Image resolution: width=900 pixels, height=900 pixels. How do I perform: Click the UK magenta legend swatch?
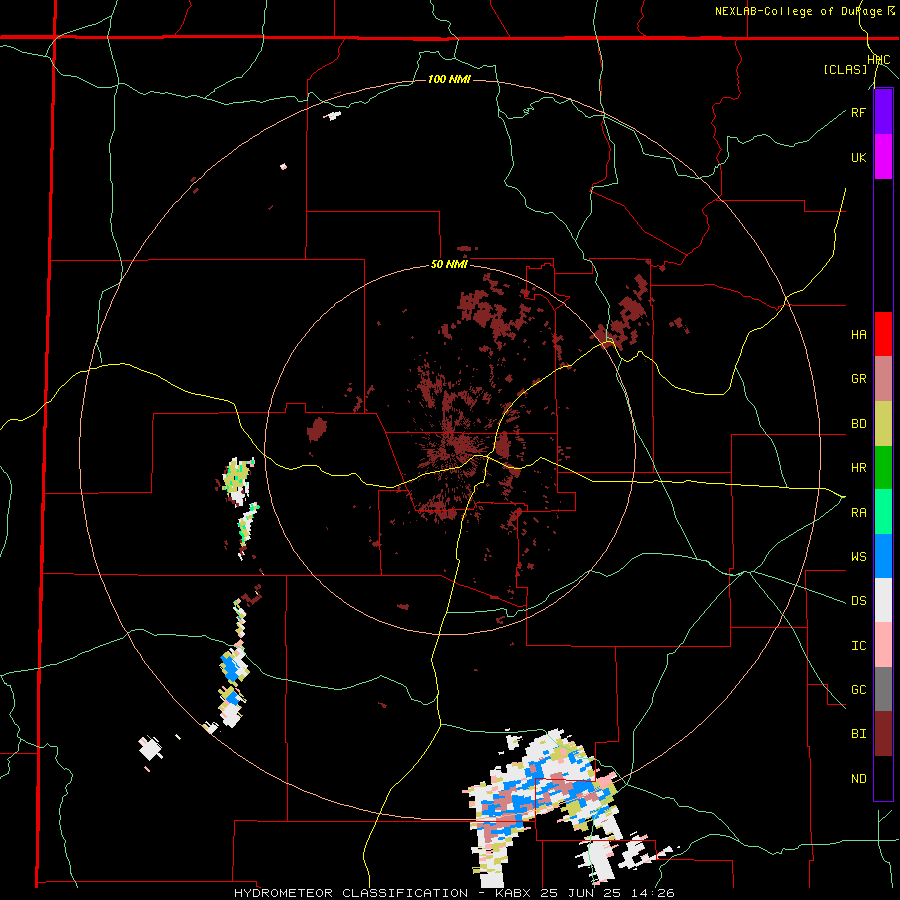click(883, 157)
